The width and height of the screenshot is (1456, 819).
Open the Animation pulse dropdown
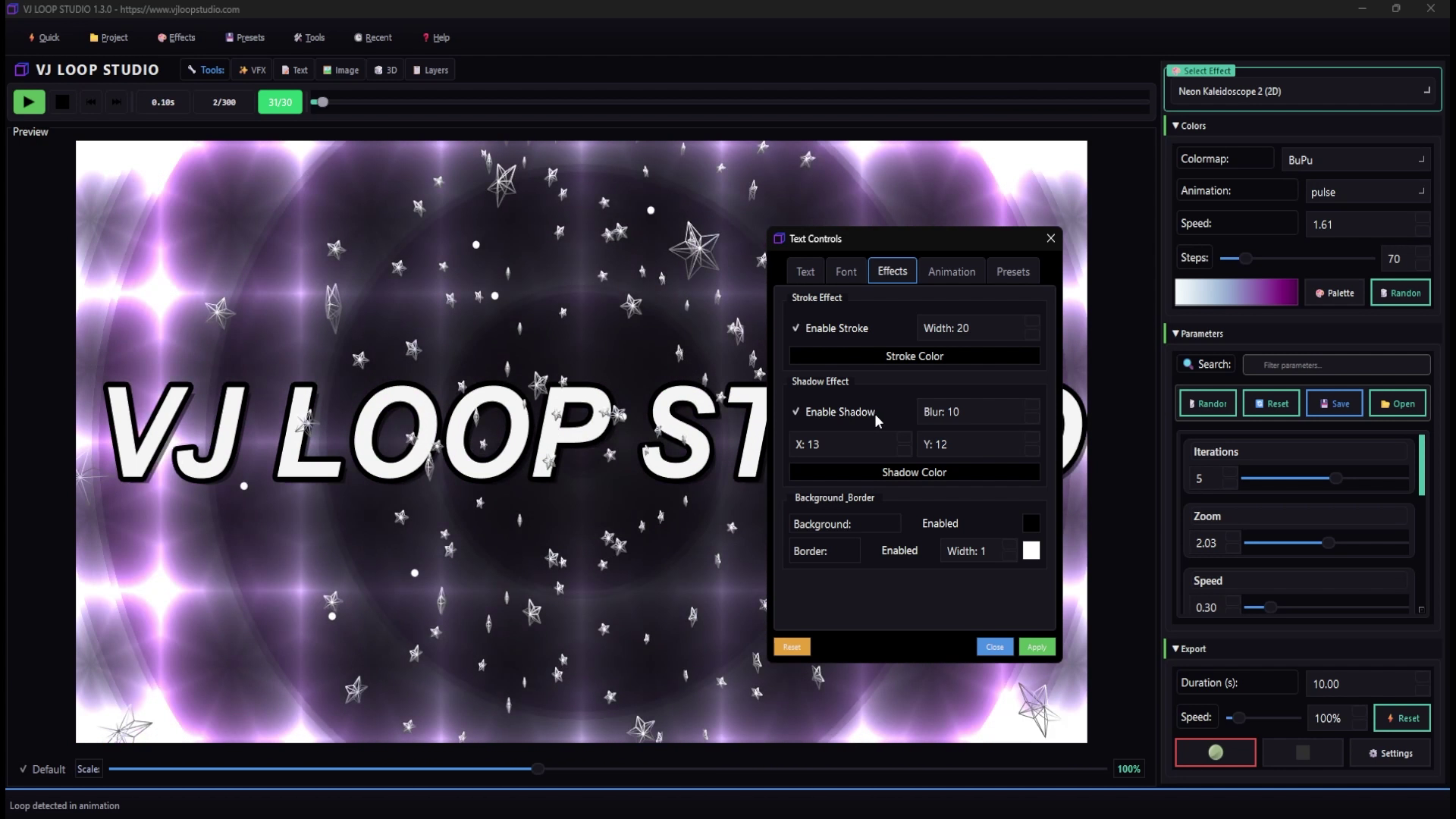click(x=1367, y=191)
